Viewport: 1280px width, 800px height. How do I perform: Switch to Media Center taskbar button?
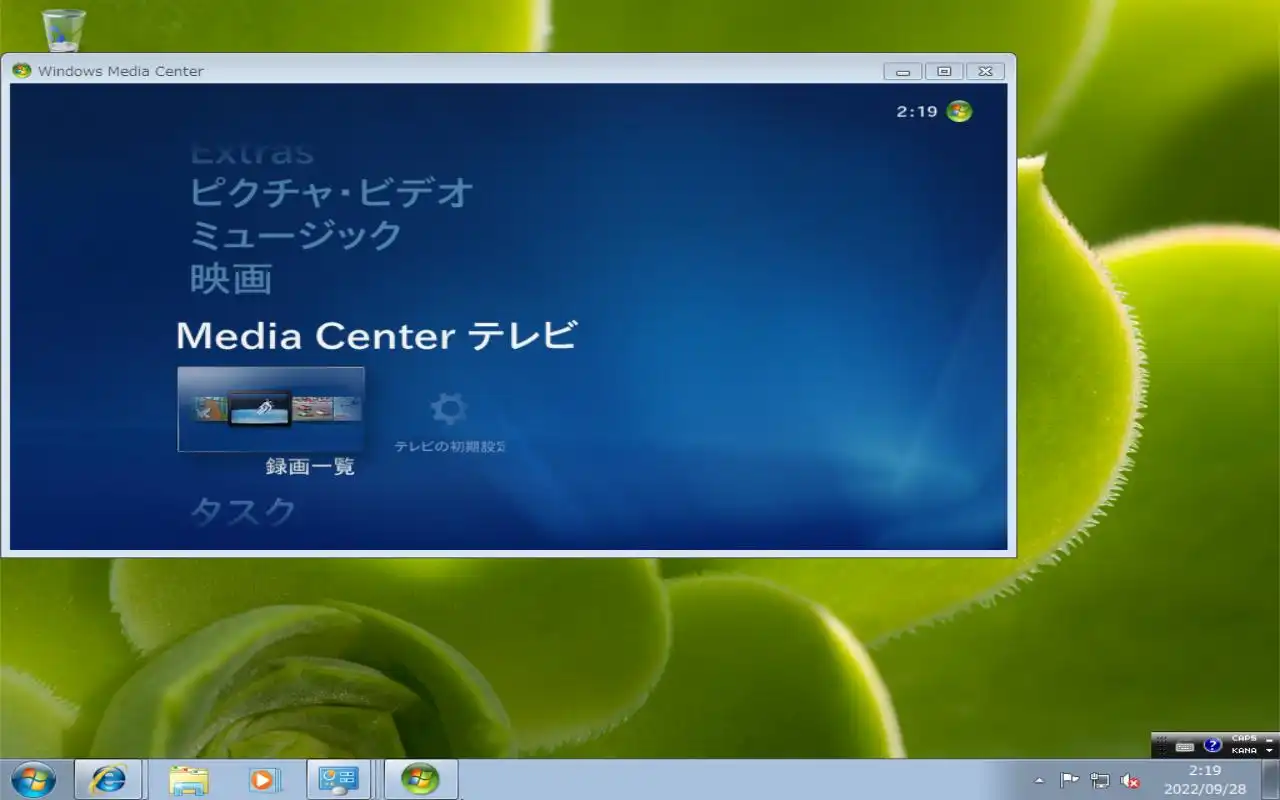coord(421,779)
